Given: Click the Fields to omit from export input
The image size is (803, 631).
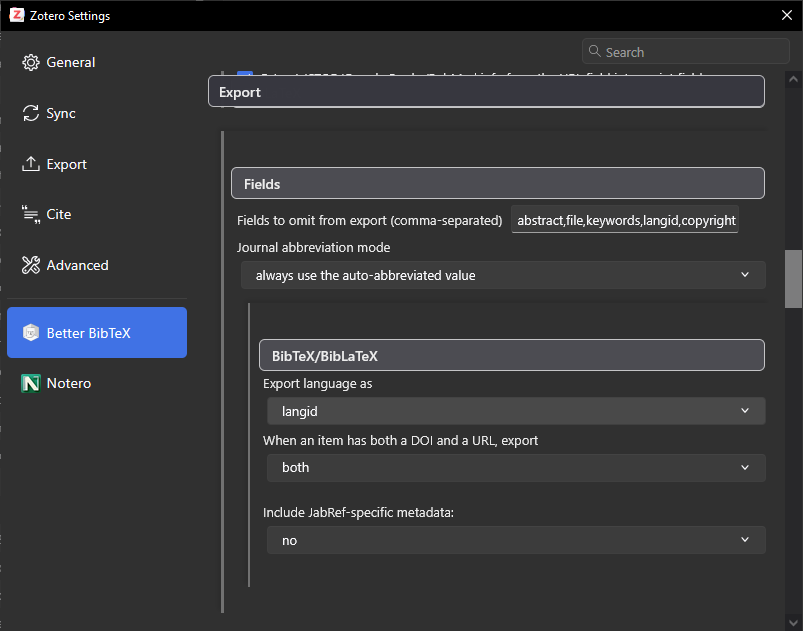Looking at the screenshot, I should point(625,220).
